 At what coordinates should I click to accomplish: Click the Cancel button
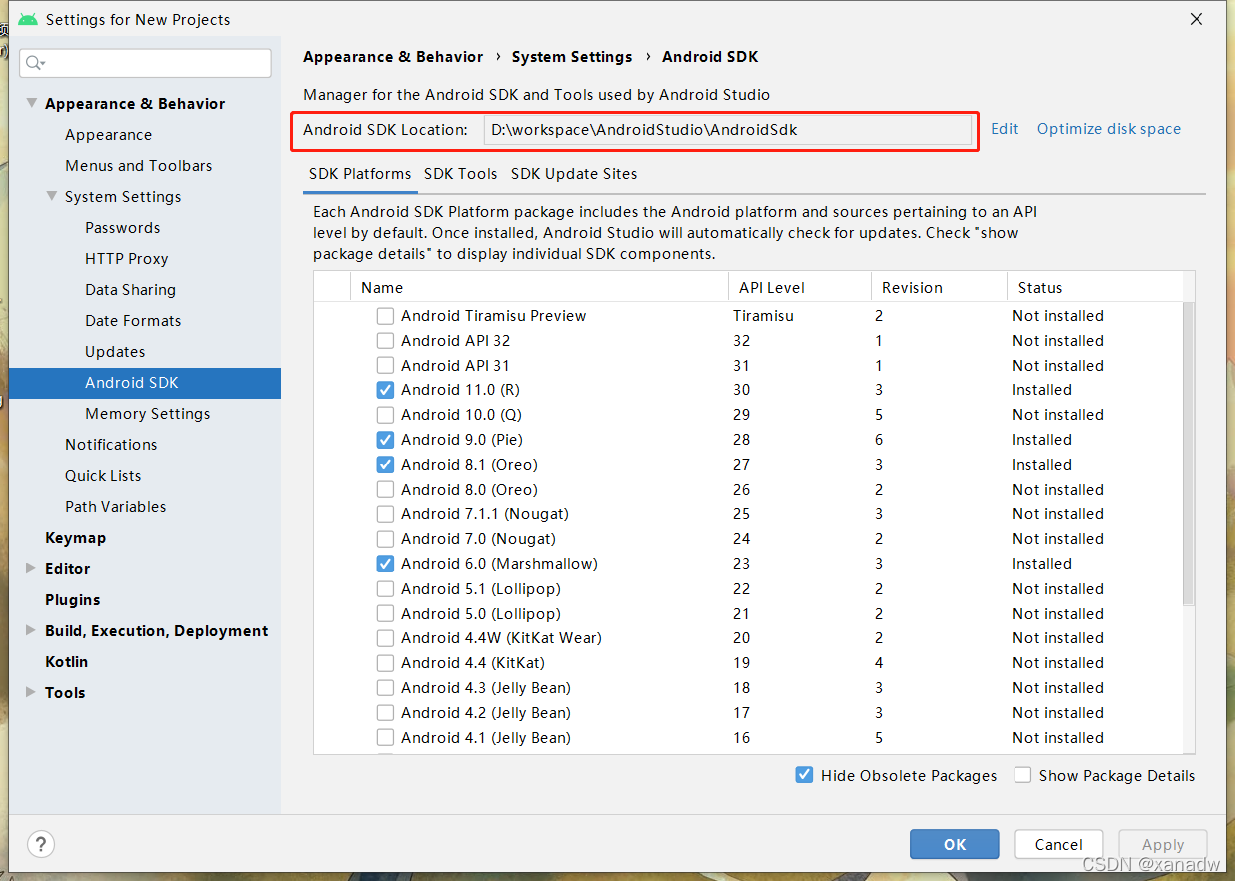(x=1058, y=844)
